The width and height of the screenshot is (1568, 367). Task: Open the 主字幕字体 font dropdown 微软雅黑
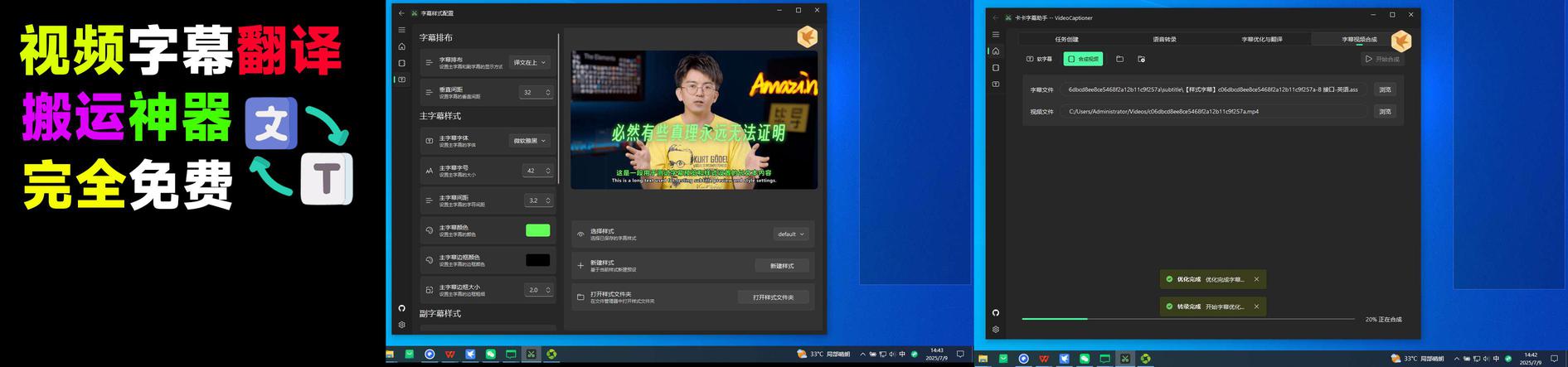(530, 141)
